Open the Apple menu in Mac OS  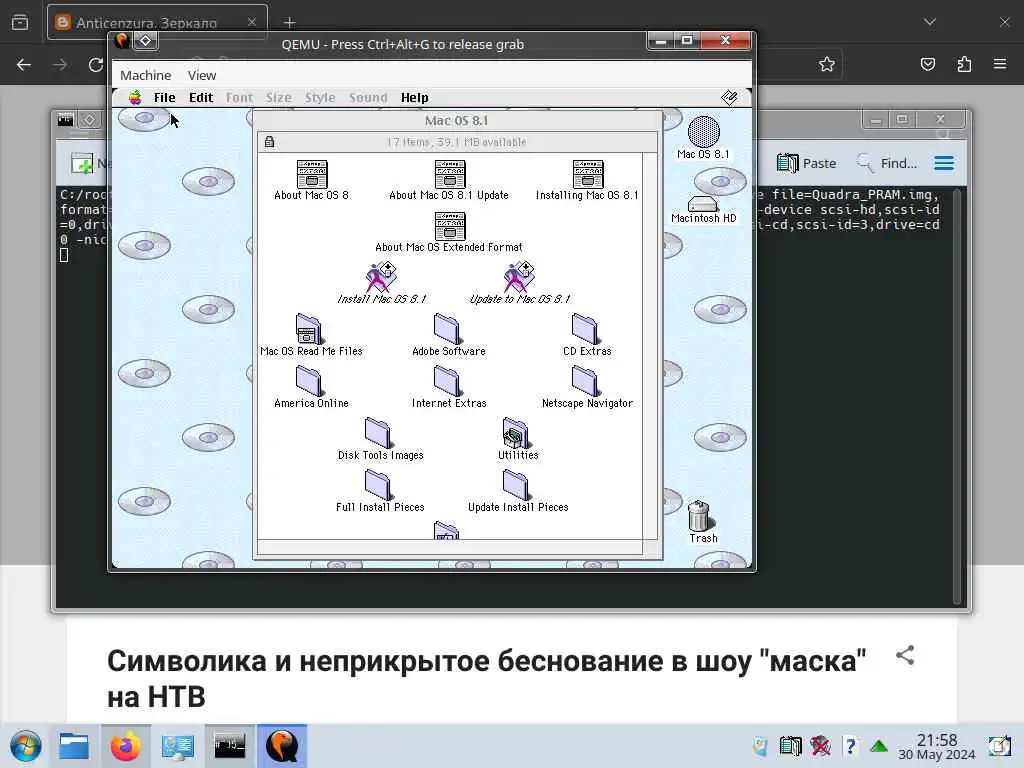click(x=135, y=98)
